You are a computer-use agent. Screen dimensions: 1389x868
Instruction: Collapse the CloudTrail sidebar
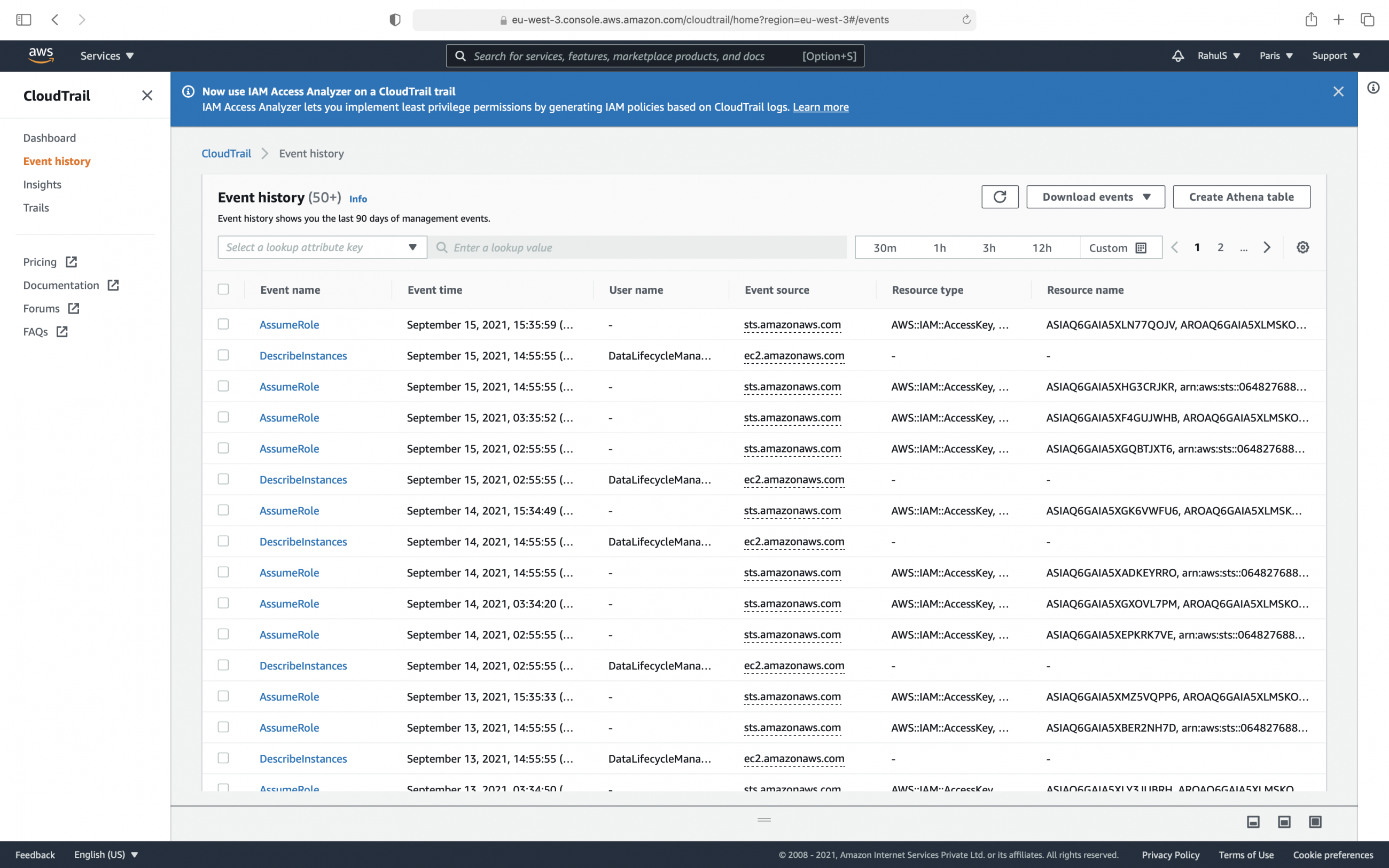pos(147,95)
